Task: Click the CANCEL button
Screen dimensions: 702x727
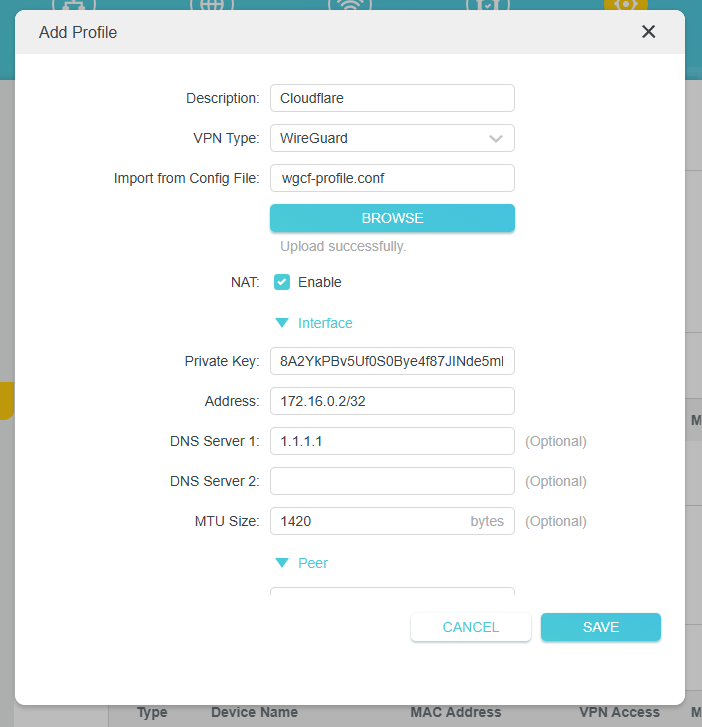Action: tap(471, 627)
